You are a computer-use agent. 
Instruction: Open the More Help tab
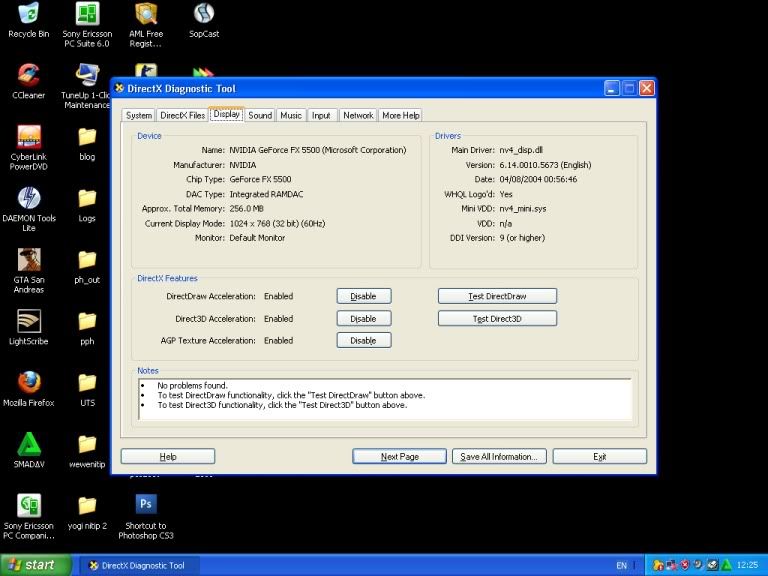click(x=401, y=116)
